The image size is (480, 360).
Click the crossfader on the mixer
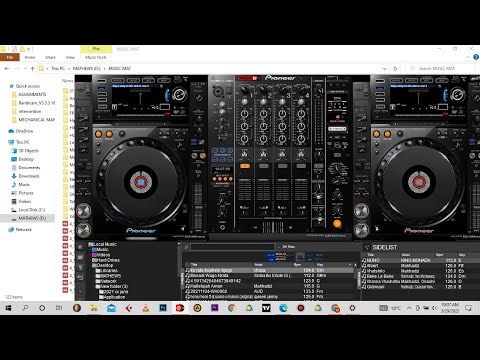click(273, 227)
